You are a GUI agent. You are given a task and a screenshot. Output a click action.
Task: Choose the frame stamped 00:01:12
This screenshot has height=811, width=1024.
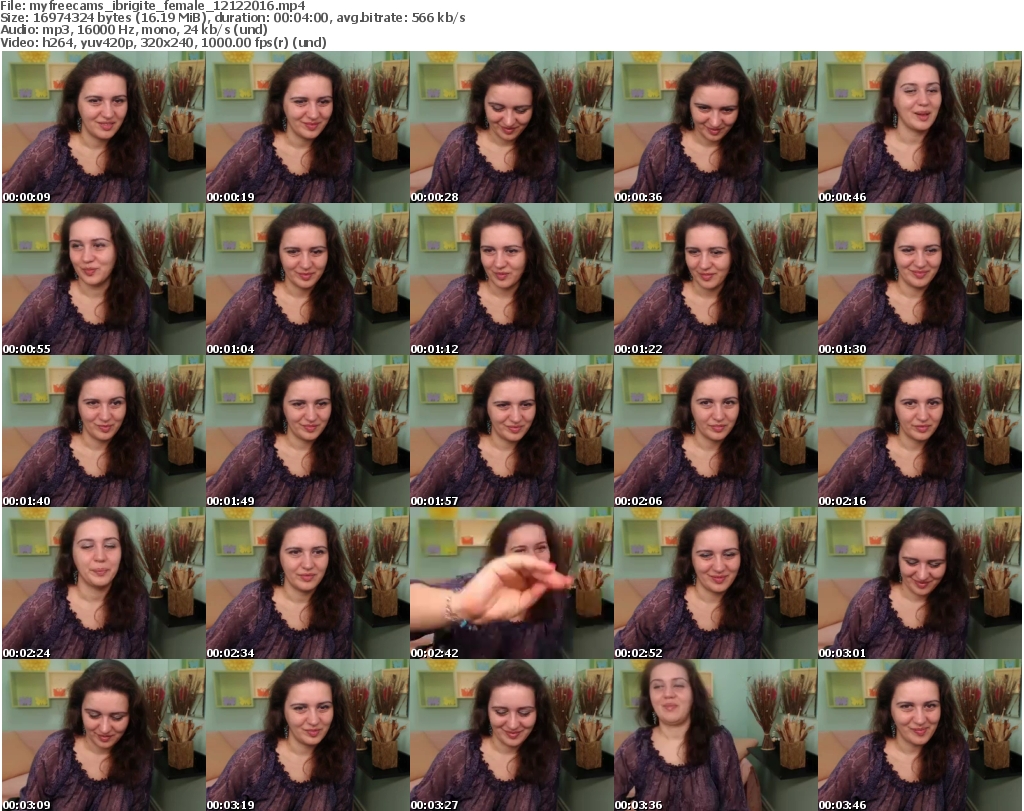coord(511,279)
